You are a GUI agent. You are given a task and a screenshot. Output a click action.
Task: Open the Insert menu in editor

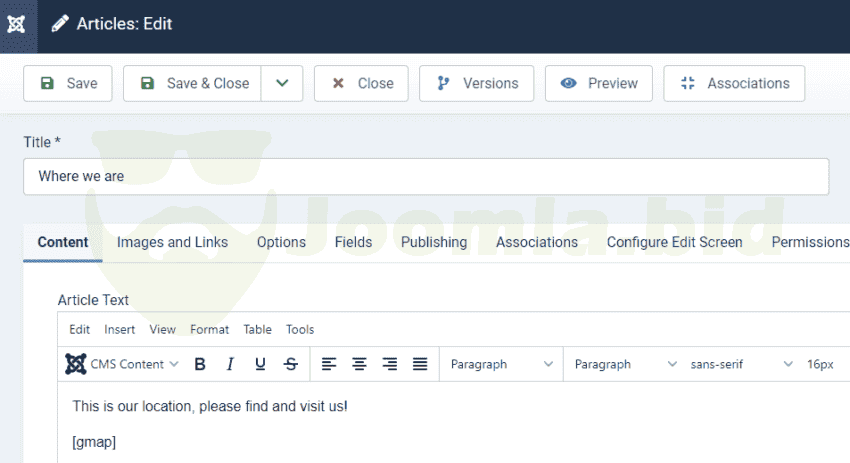tap(120, 329)
